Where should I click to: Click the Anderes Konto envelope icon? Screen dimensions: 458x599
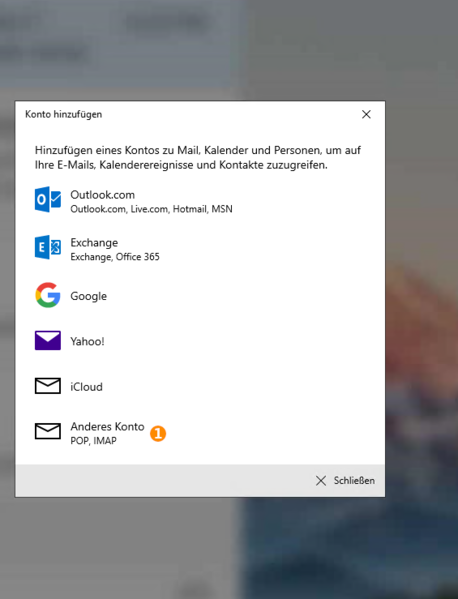tap(48, 431)
